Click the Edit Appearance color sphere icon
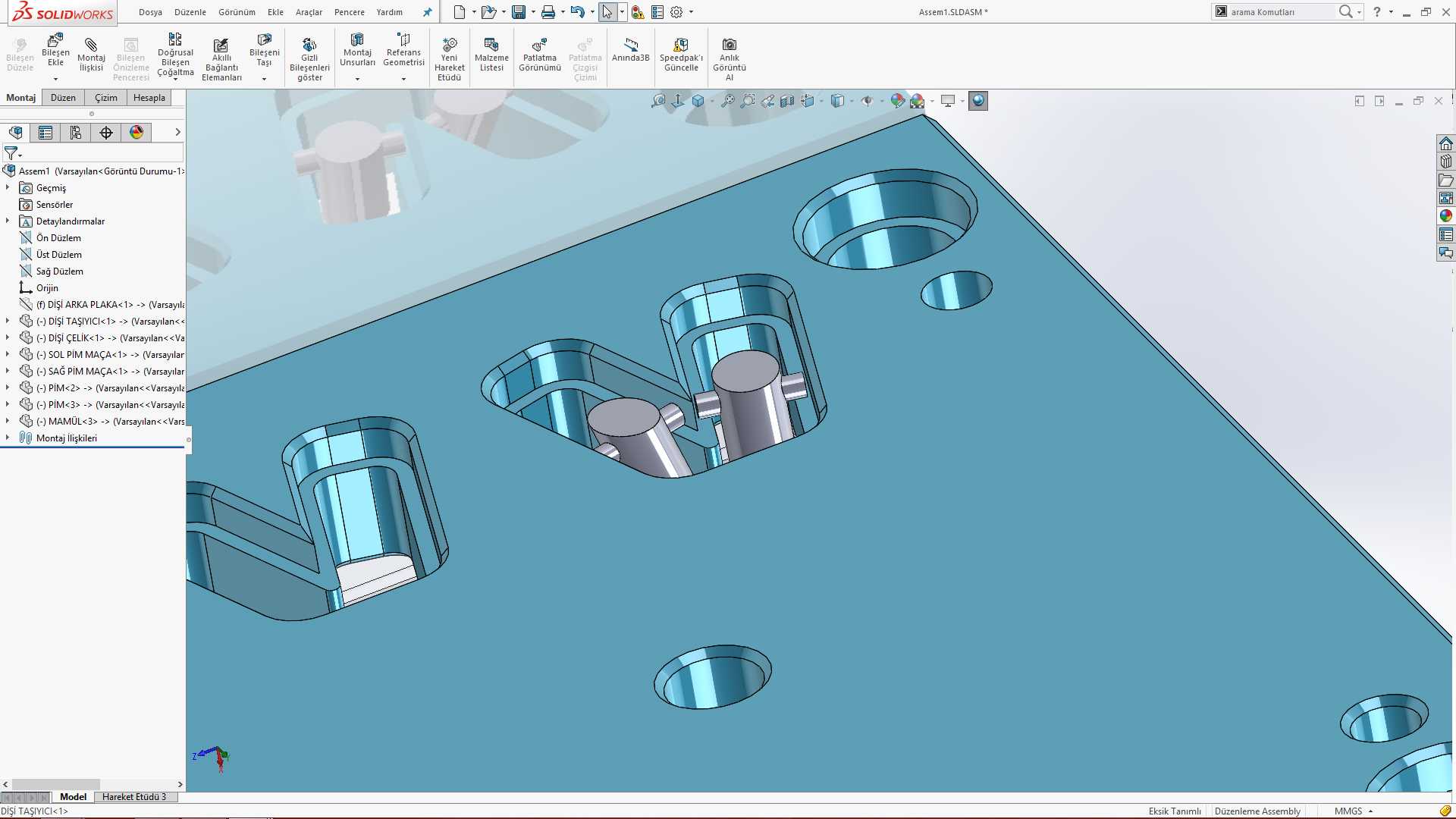The width and height of the screenshot is (1456, 819). point(898,101)
